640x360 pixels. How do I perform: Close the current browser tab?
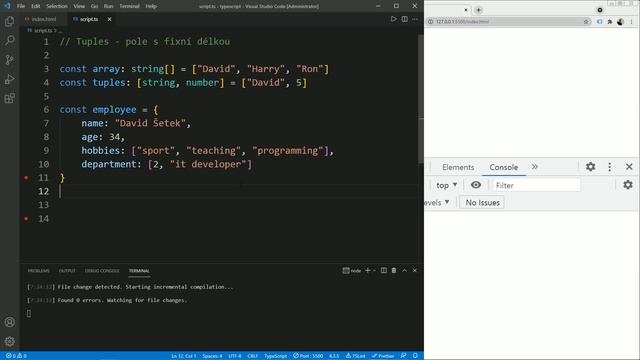[466, 10]
